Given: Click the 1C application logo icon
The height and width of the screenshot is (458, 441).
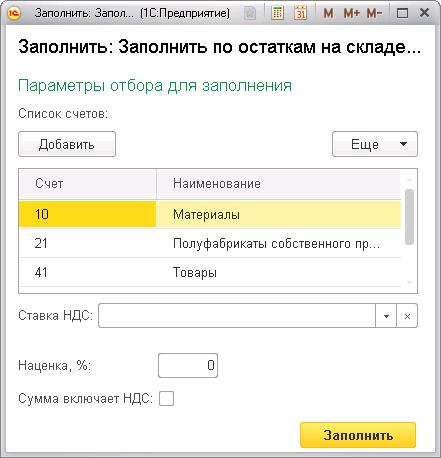Looking at the screenshot, I should pos(15,13).
